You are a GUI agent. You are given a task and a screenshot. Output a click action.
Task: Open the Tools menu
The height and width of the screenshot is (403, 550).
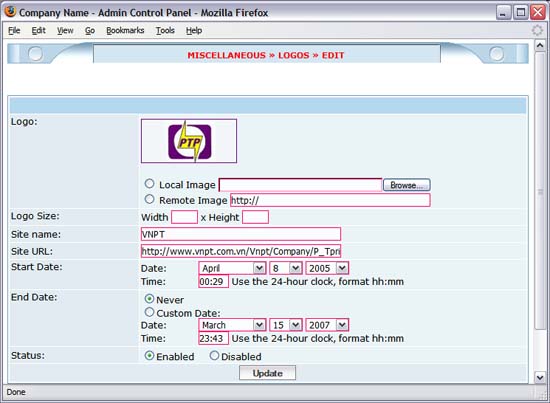click(165, 31)
